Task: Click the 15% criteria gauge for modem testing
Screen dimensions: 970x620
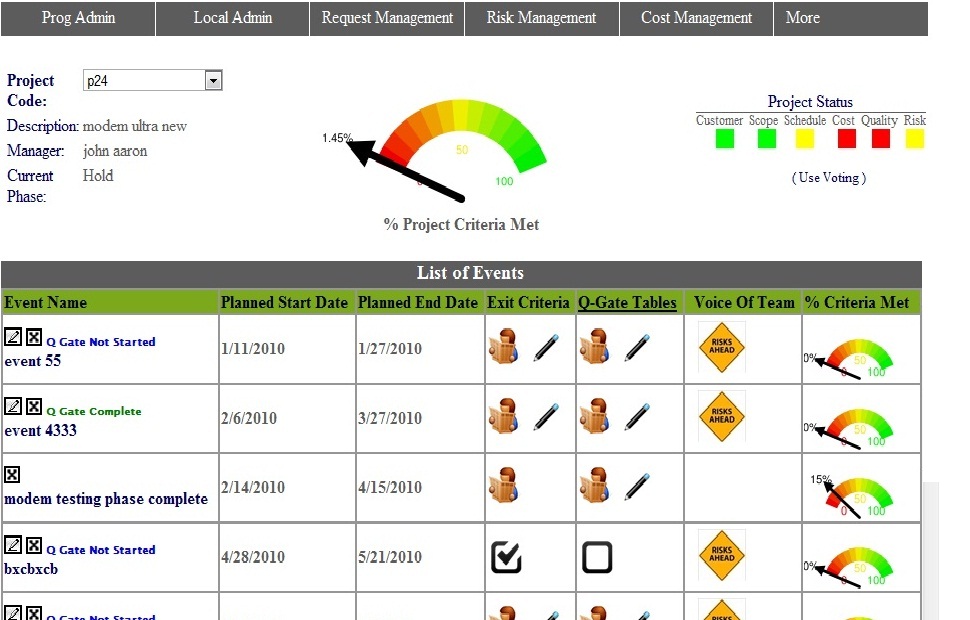Action: [850, 495]
